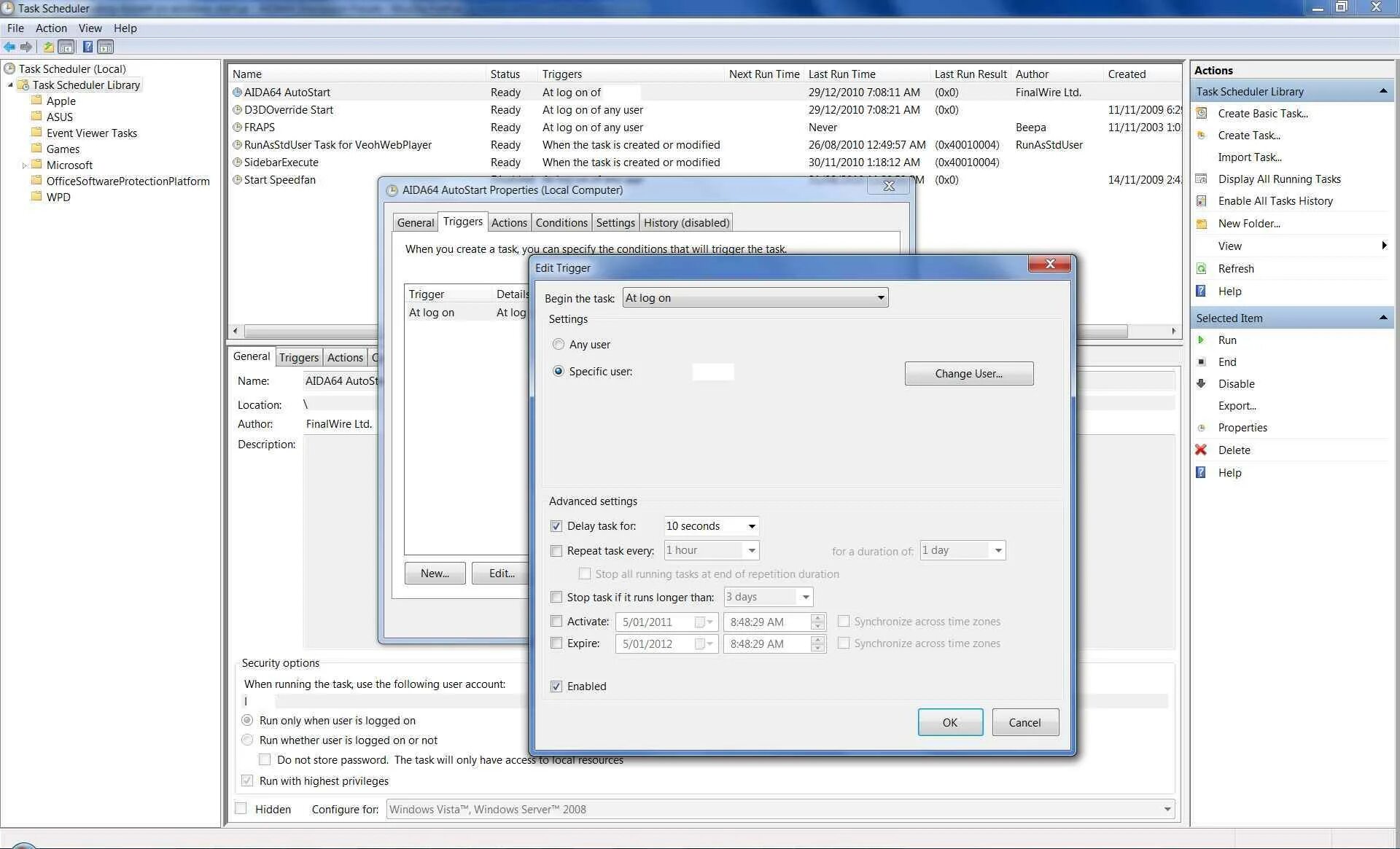Click the Refresh icon in Actions pane
This screenshot has height=849, width=1400.
click(1201, 269)
